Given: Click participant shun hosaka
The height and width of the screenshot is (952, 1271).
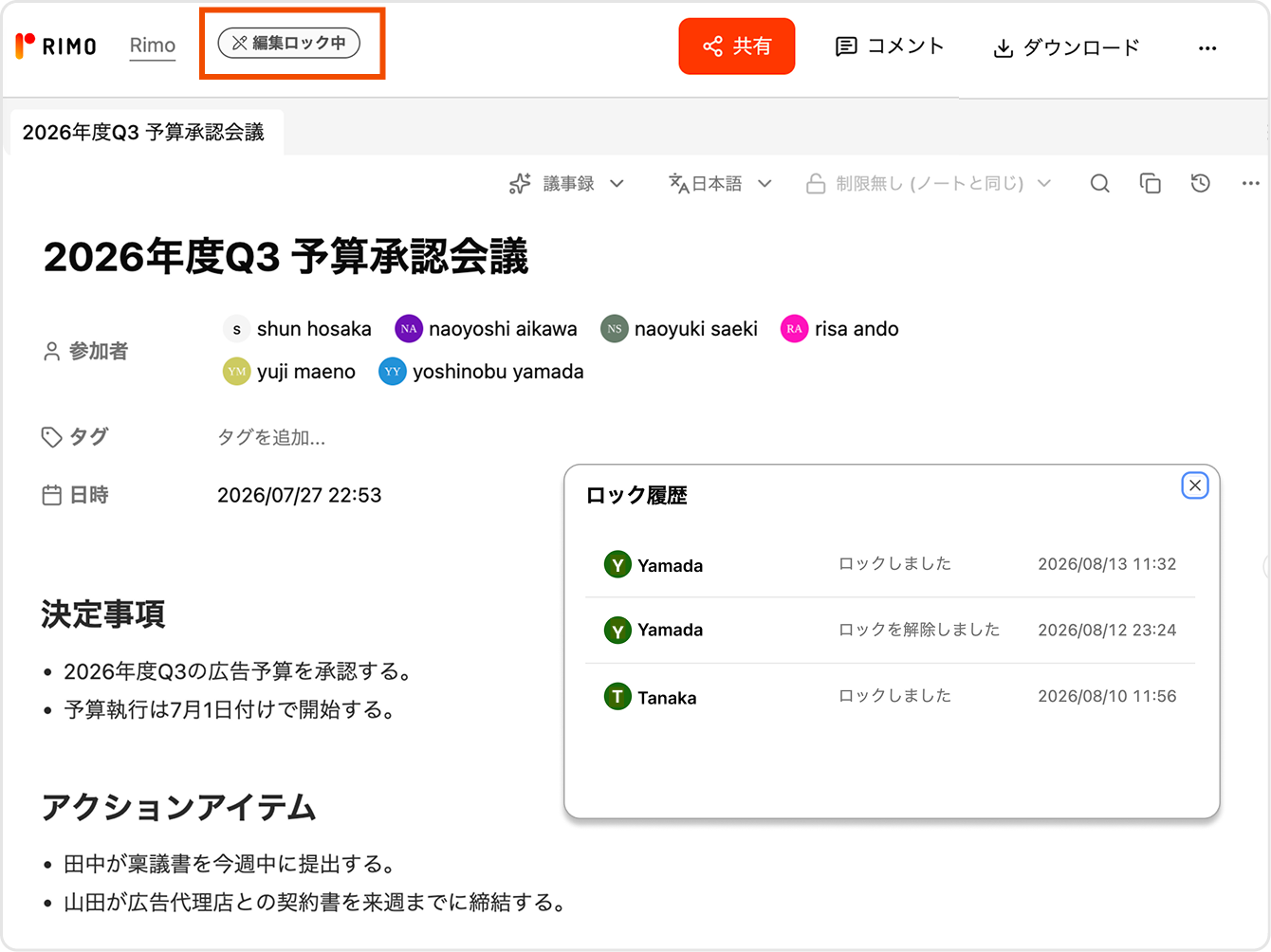Looking at the screenshot, I should click(x=298, y=329).
